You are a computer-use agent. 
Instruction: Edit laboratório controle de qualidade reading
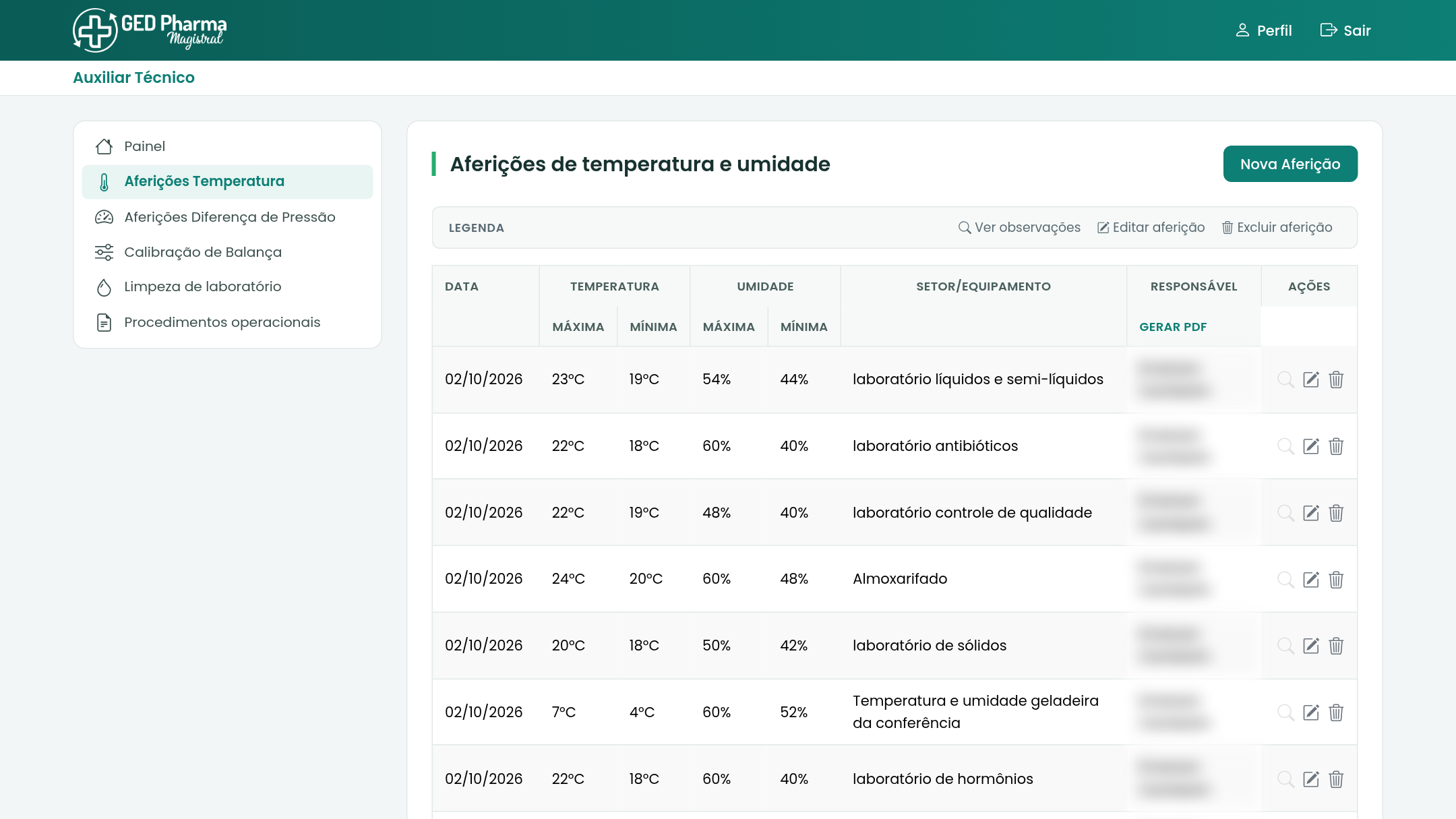click(1311, 513)
